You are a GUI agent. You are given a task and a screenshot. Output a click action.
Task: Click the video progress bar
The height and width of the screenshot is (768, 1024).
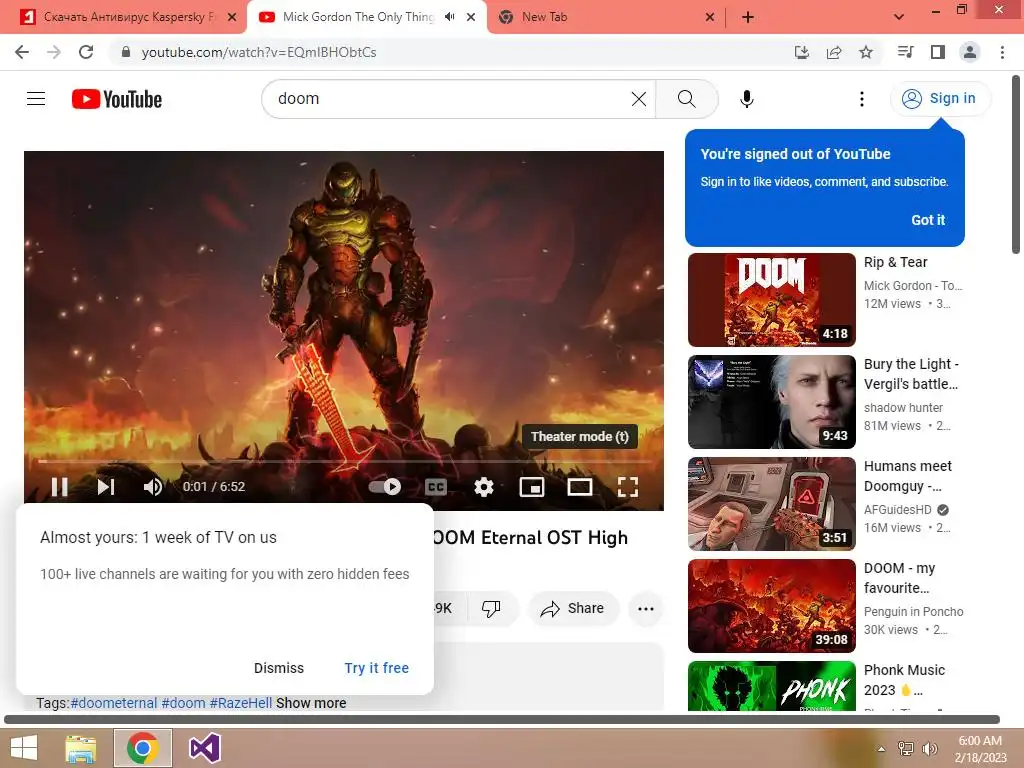[x=344, y=461]
